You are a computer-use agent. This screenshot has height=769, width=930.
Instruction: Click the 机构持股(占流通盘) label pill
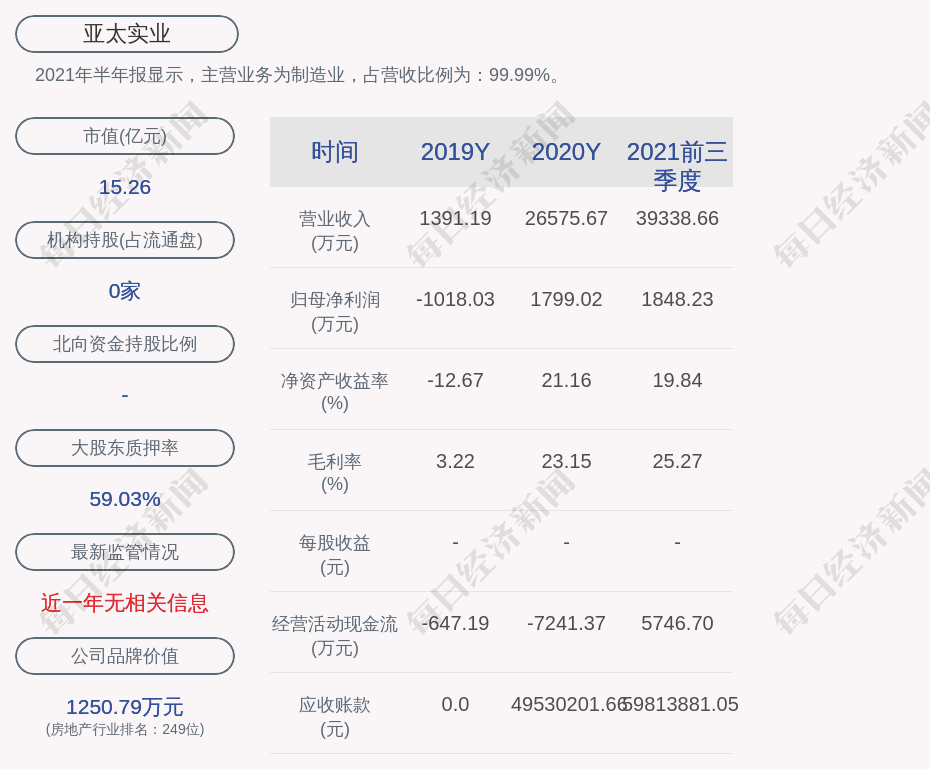point(125,240)
